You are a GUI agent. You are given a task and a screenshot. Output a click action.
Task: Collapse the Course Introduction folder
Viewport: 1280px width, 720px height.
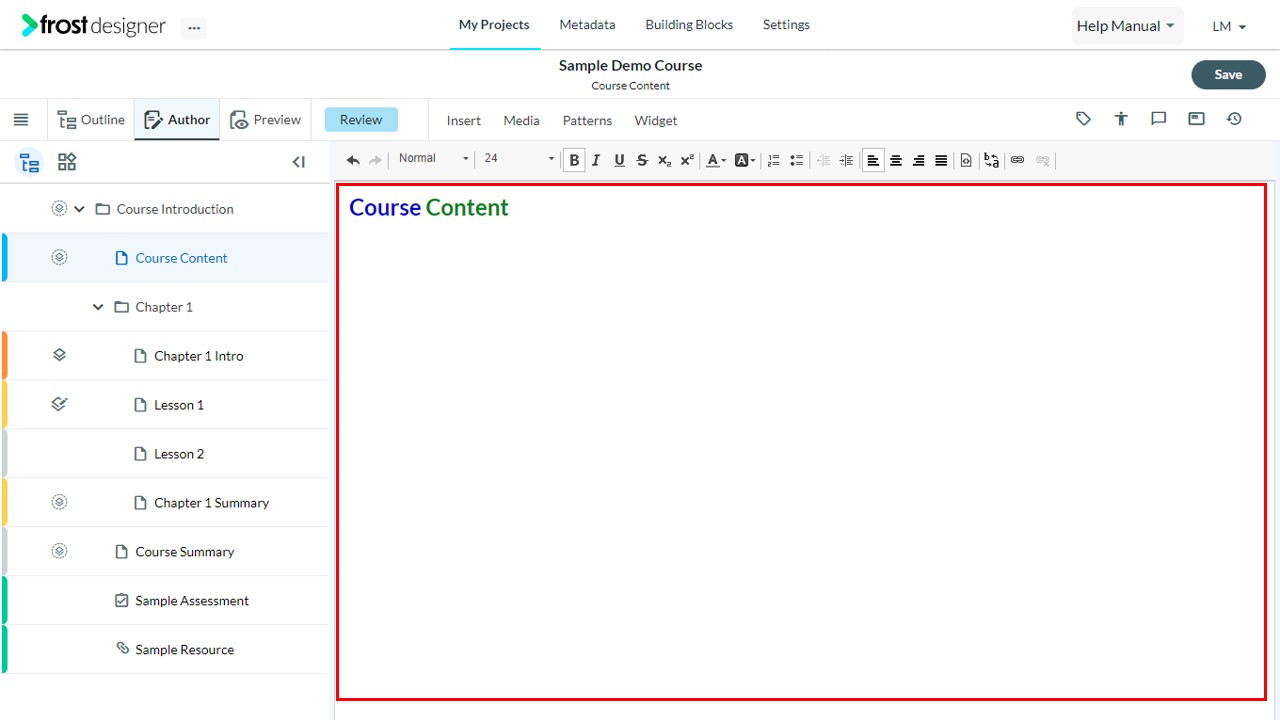(x=80, y=209)
